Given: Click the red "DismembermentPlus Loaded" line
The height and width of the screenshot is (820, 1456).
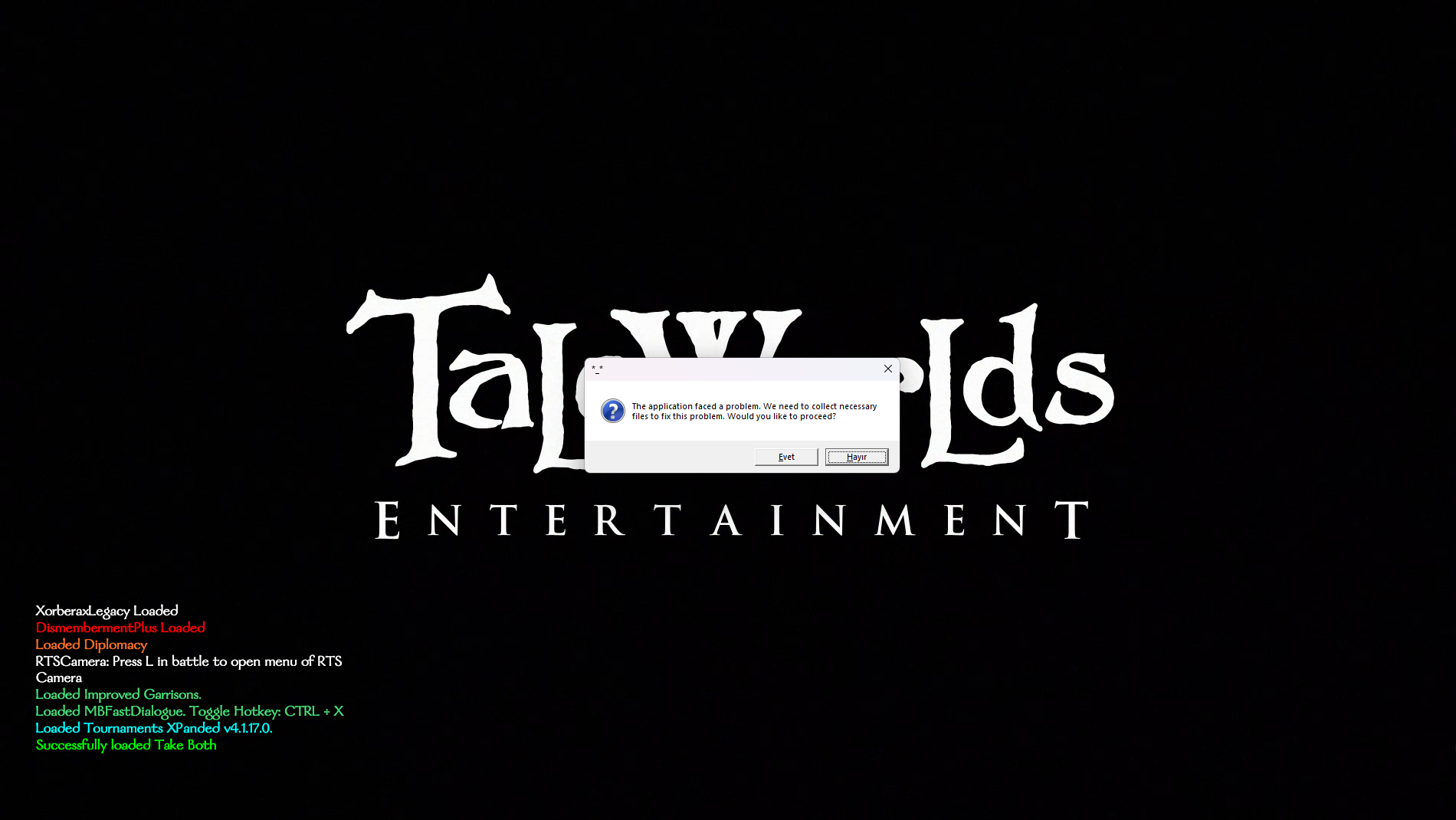Looking at the screenshot, I should [x=120, y=628].
